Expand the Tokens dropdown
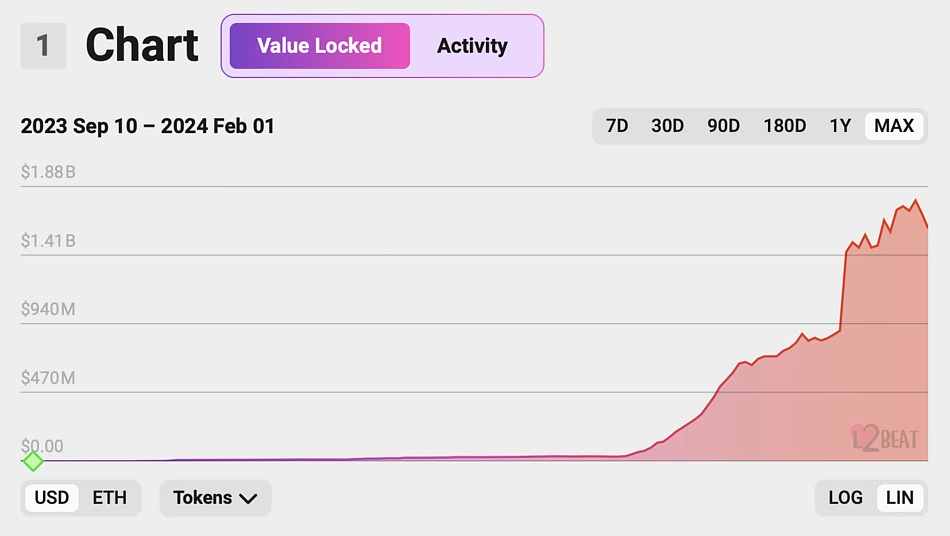This screenshot has width=950, height=536. tap(203, 498)
